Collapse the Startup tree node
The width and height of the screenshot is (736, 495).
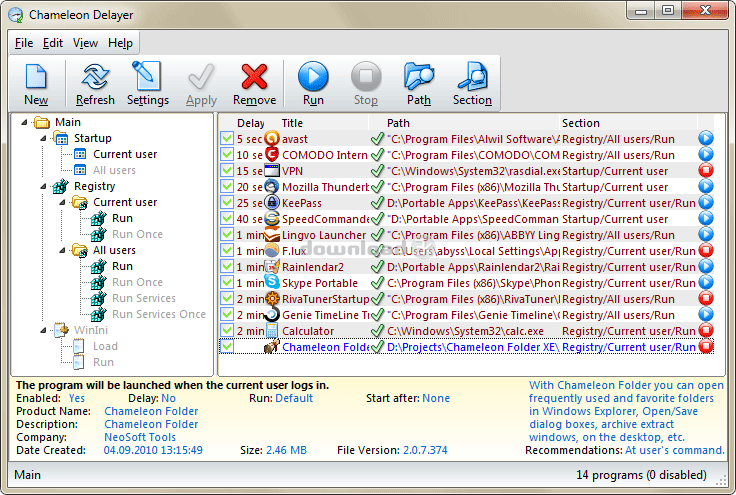pos(43,138)
